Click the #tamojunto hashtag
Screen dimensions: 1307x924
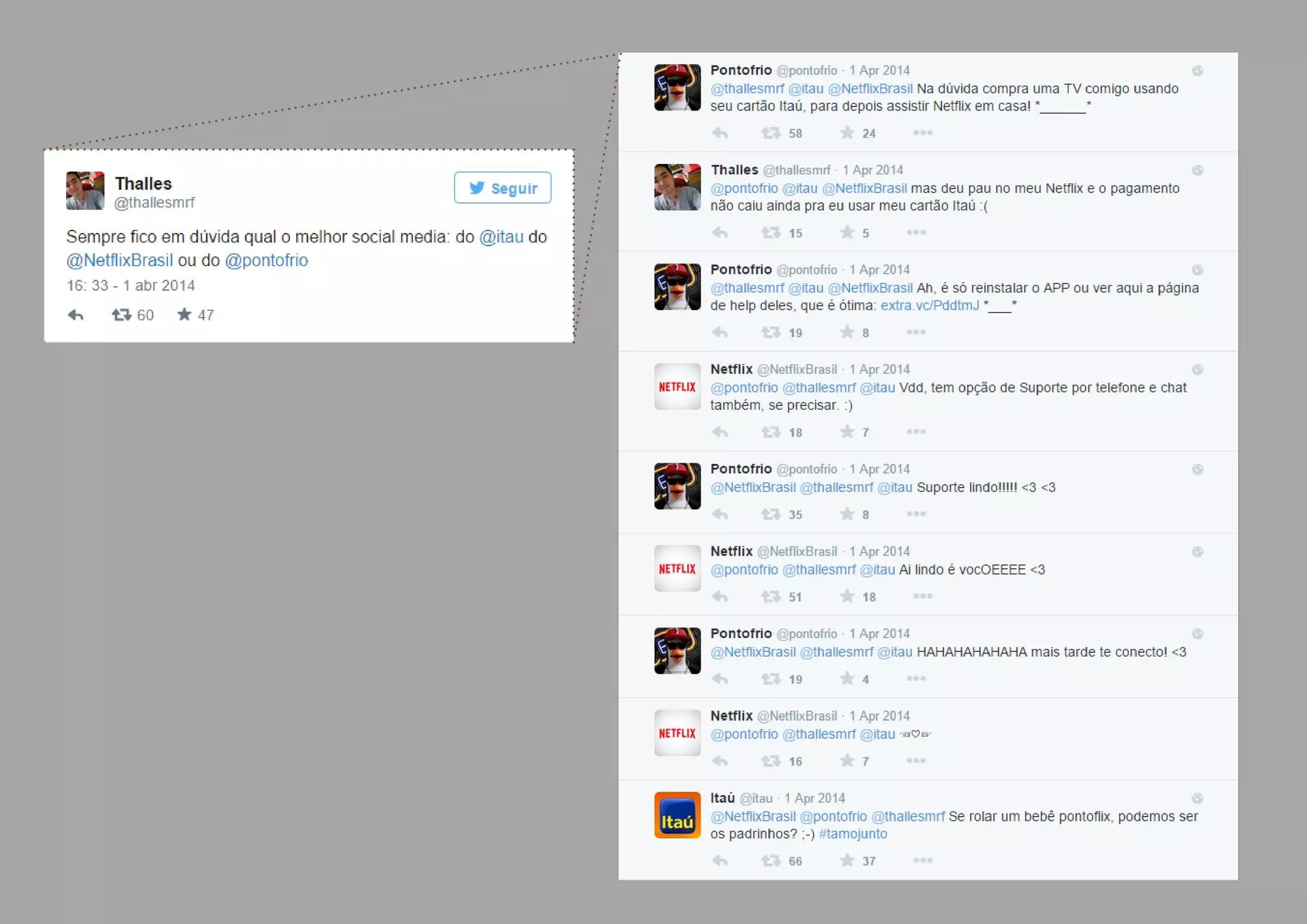click(x=853, y=834)
